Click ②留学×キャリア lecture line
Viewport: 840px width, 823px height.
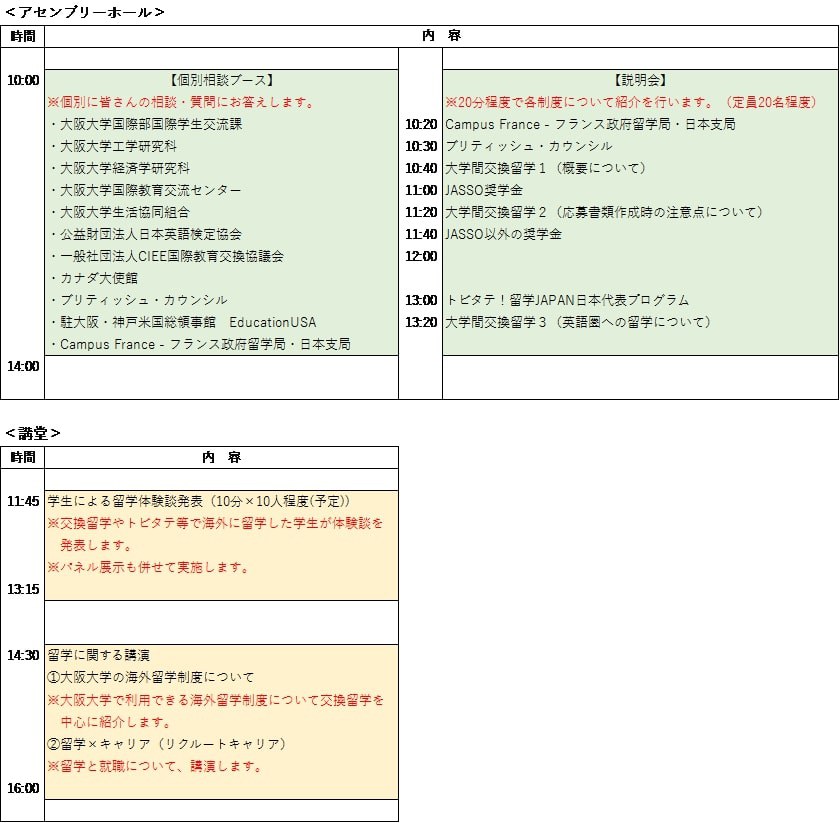tap(167, 744)
